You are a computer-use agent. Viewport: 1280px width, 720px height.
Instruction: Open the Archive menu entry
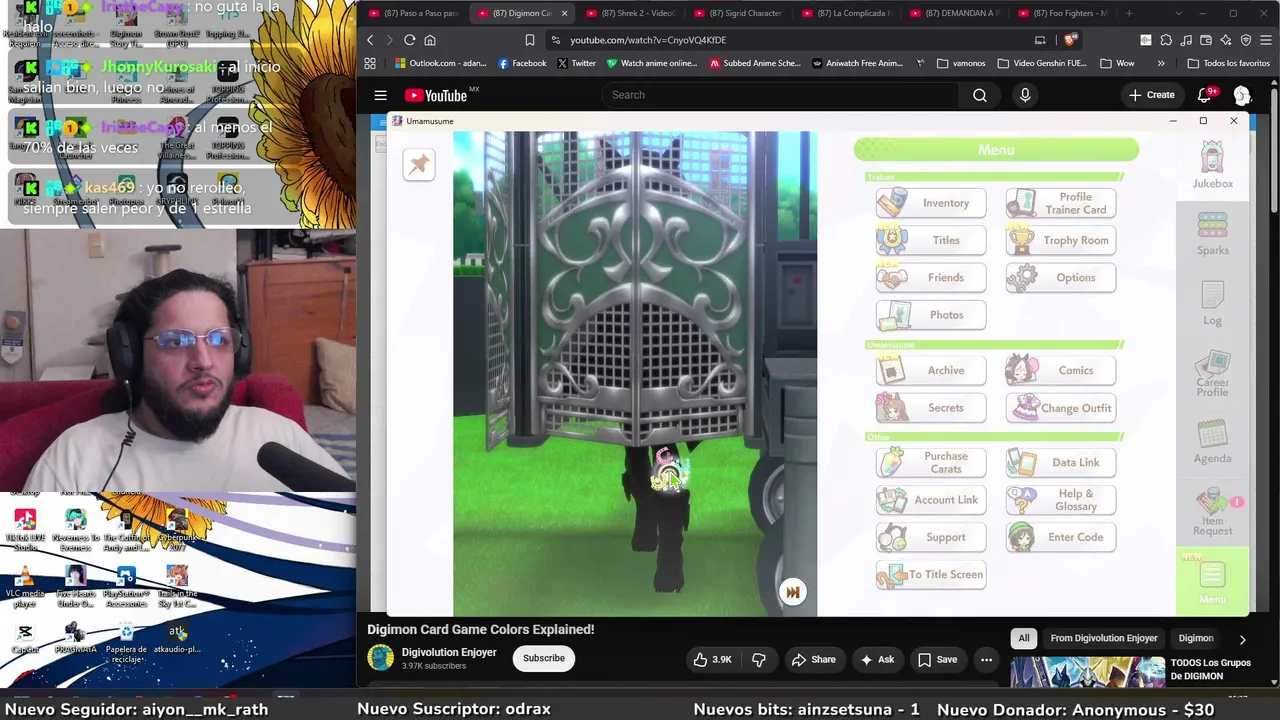931,370
